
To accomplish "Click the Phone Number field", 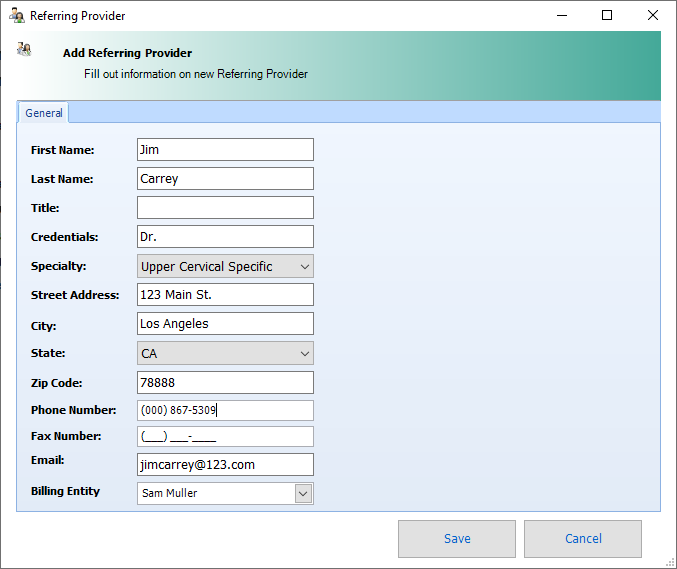I will click(225, 410).
